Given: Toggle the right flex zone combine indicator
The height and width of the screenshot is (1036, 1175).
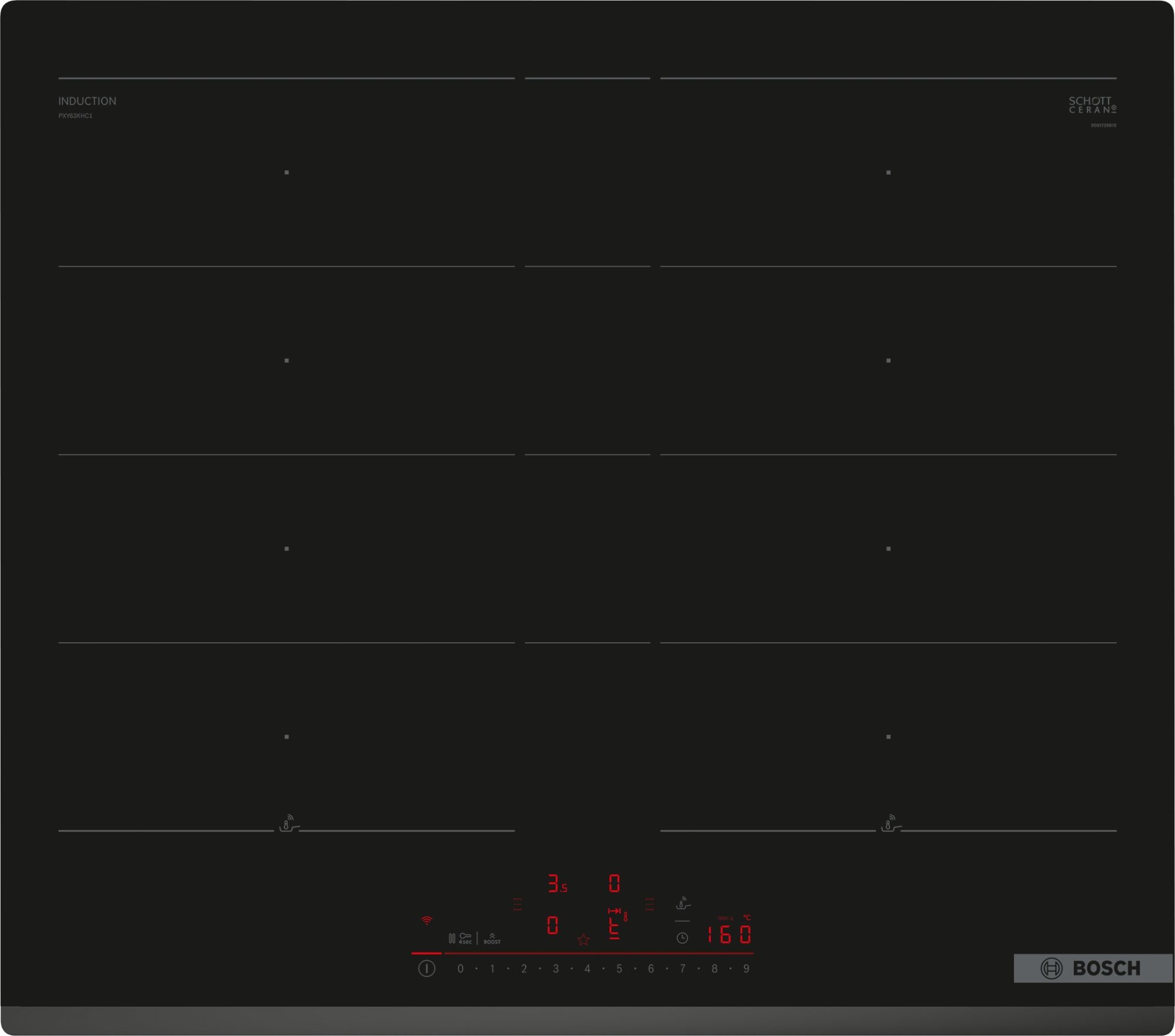Looking at the screenshot, I should click(649, 904).
